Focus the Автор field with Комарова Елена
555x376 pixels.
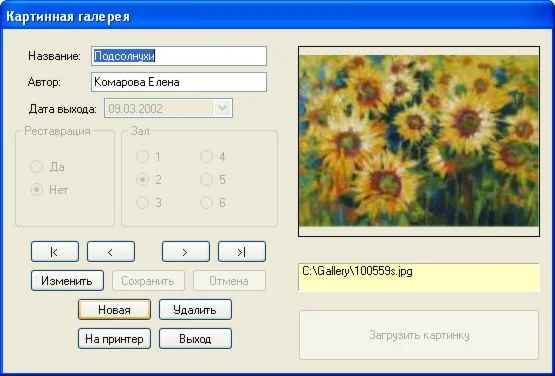pos(179,82)
